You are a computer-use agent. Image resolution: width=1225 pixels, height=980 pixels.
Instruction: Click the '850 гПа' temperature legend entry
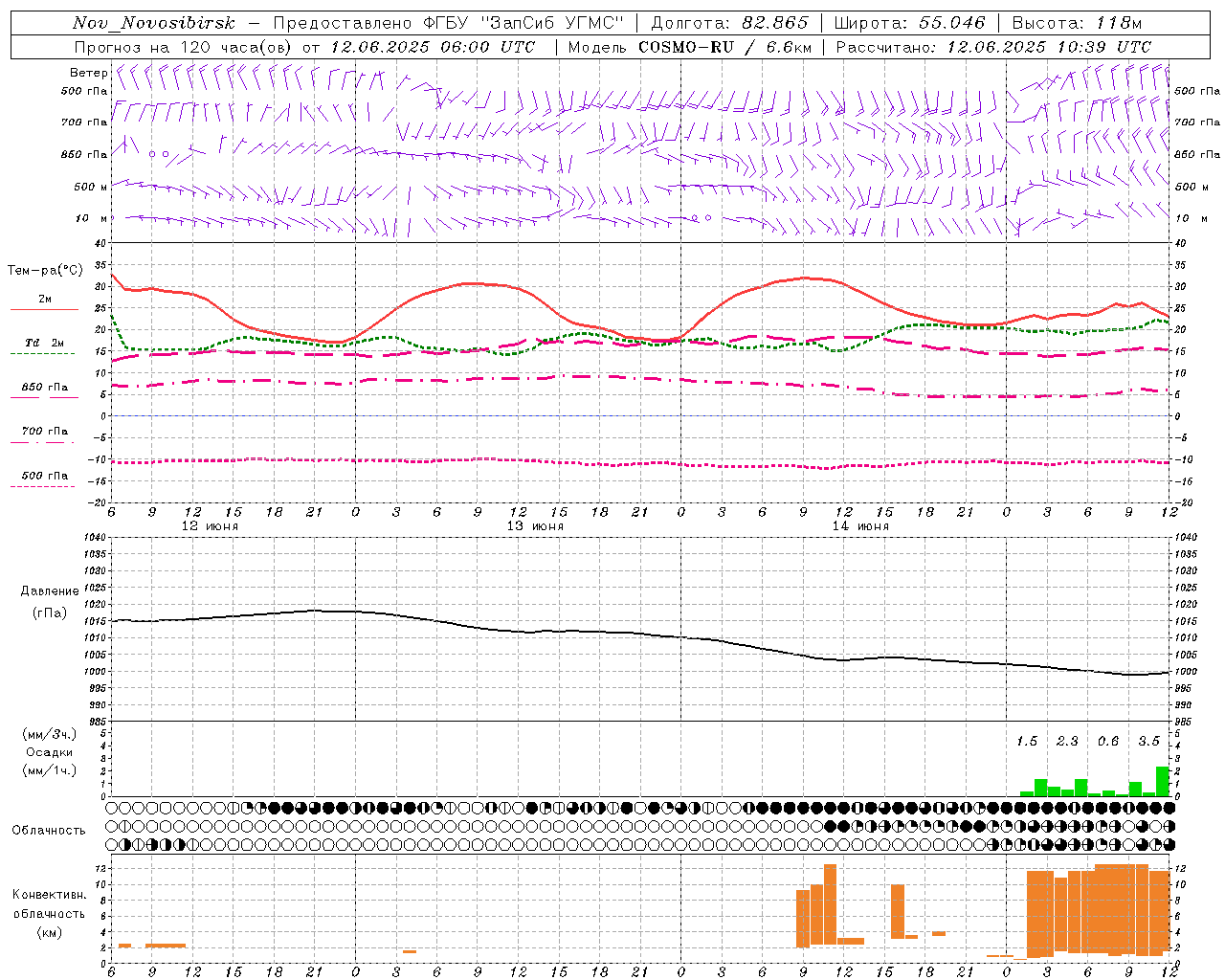tap(44, 388)
